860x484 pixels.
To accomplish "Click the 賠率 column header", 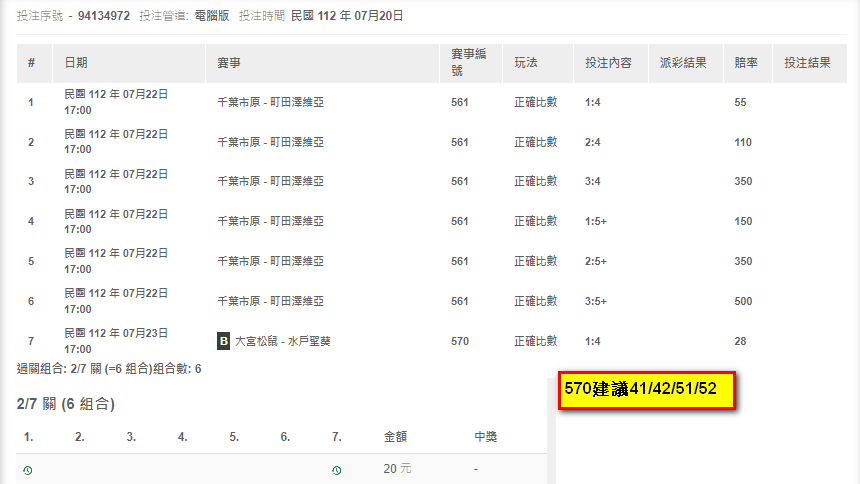I will [746, 63].
